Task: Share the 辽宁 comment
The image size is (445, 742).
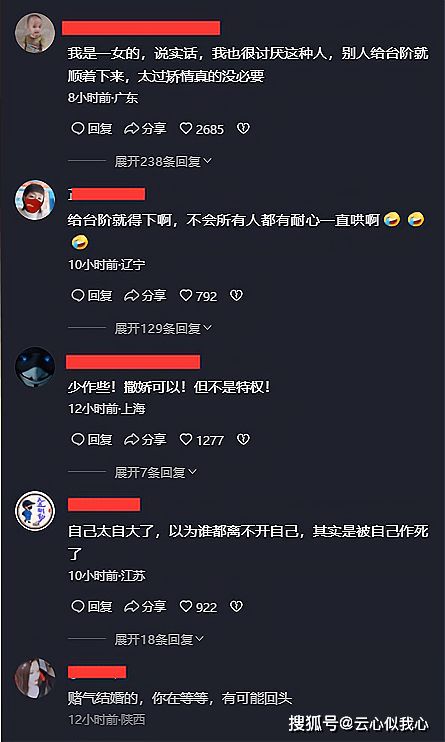Action: 145,296
